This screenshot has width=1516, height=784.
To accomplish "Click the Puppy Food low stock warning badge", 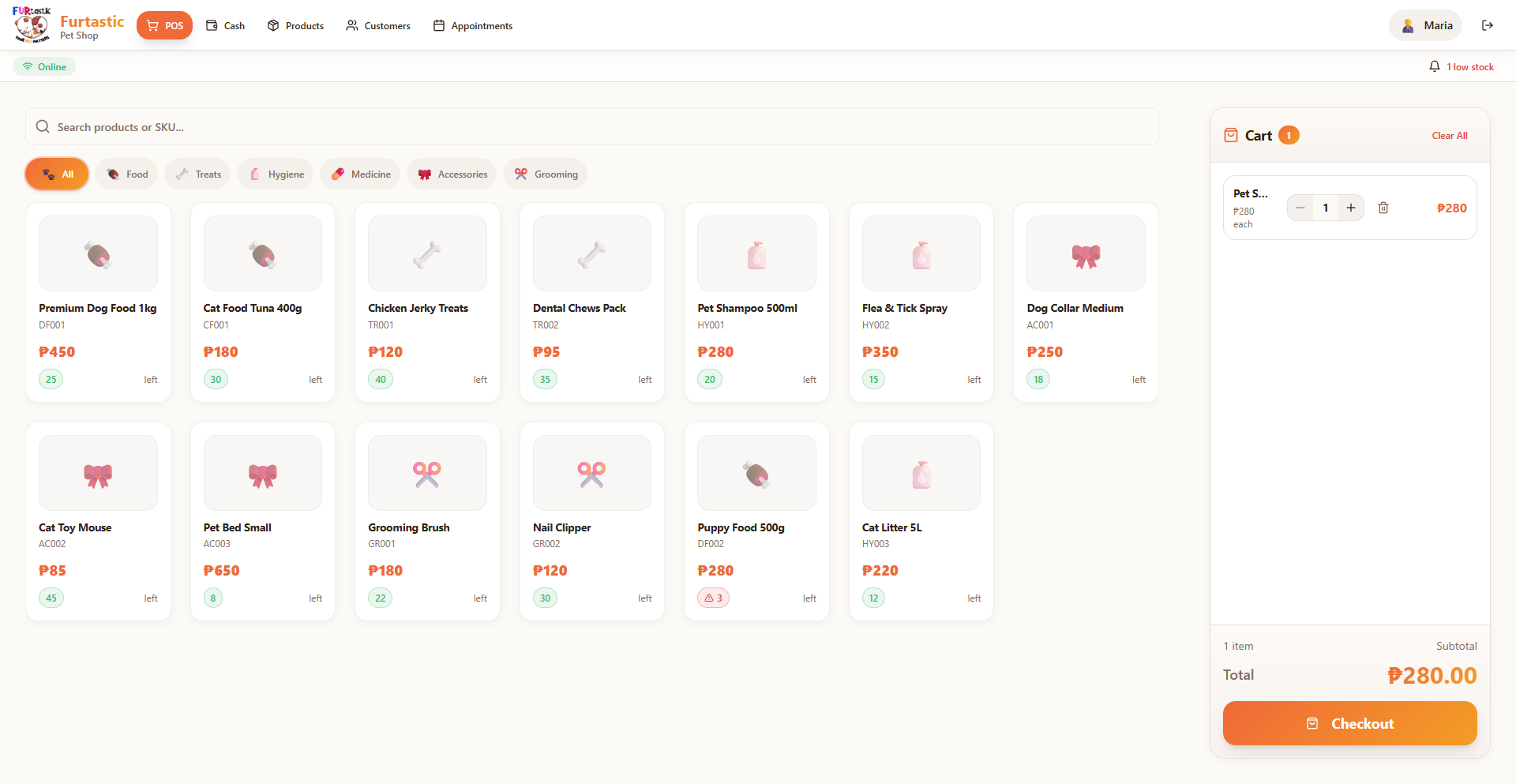I will pos(713,598).
